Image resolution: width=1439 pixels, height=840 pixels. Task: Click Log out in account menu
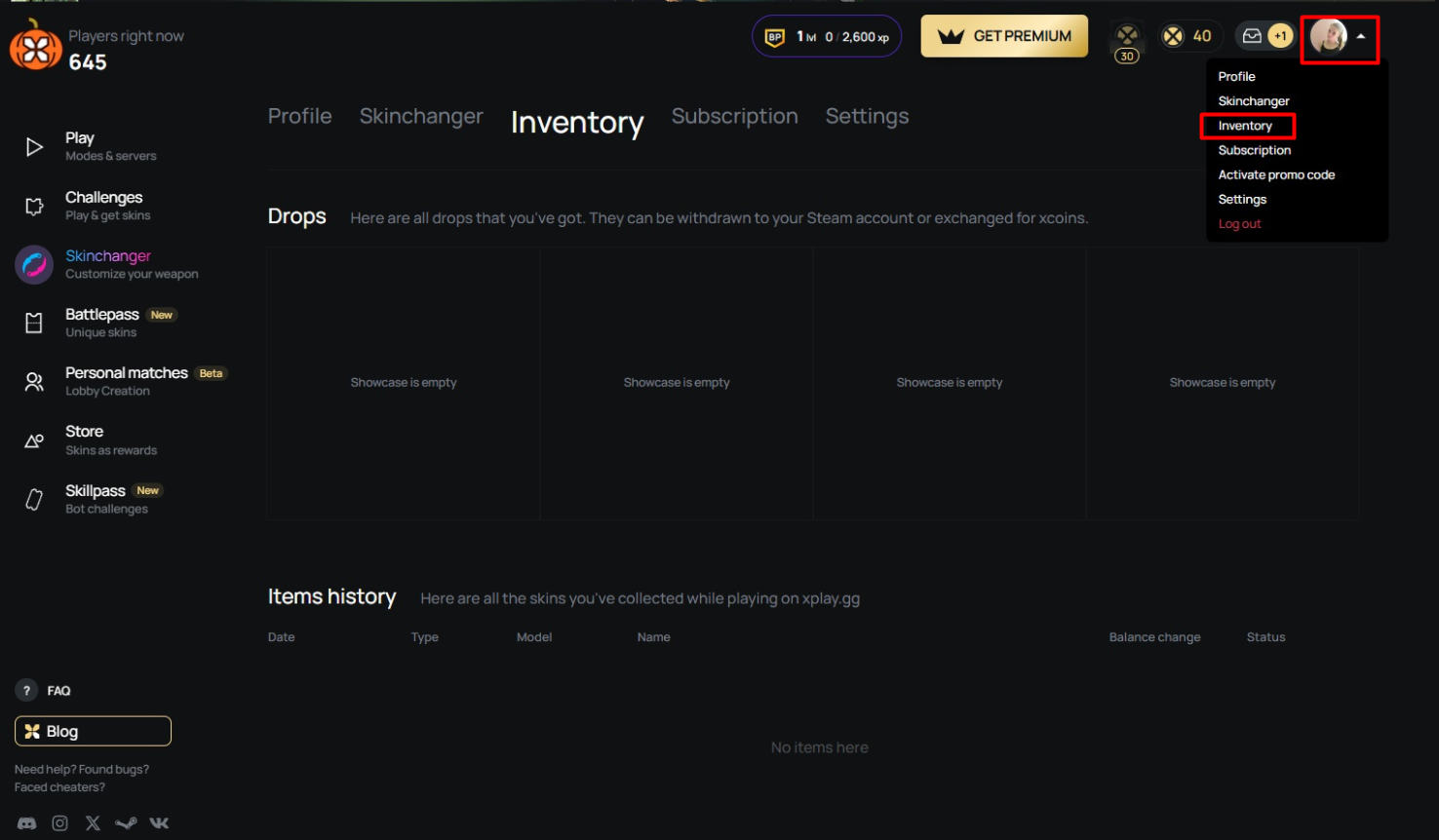tap(1239, 224)
